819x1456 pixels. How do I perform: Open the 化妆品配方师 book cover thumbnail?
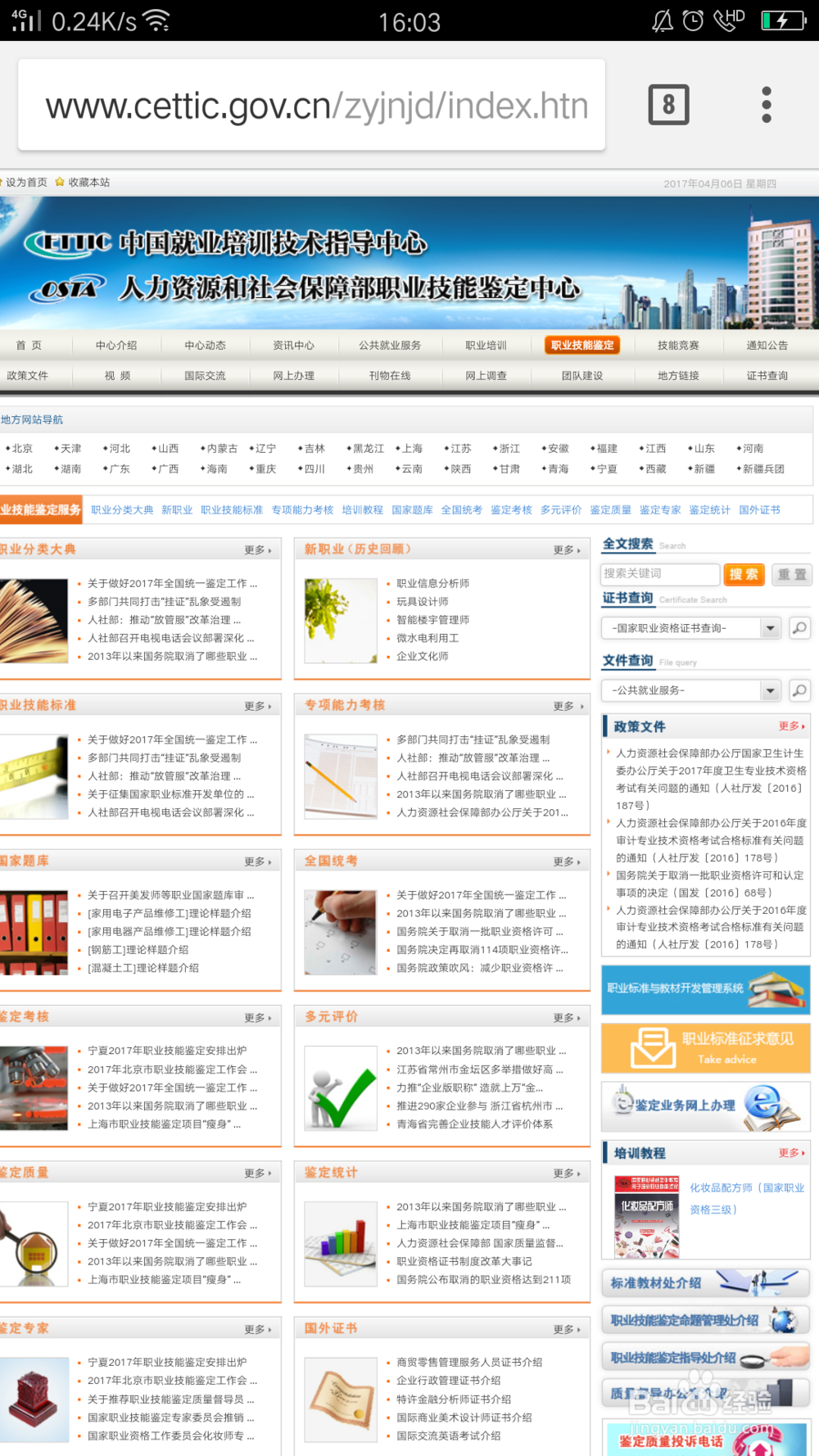647,1216
